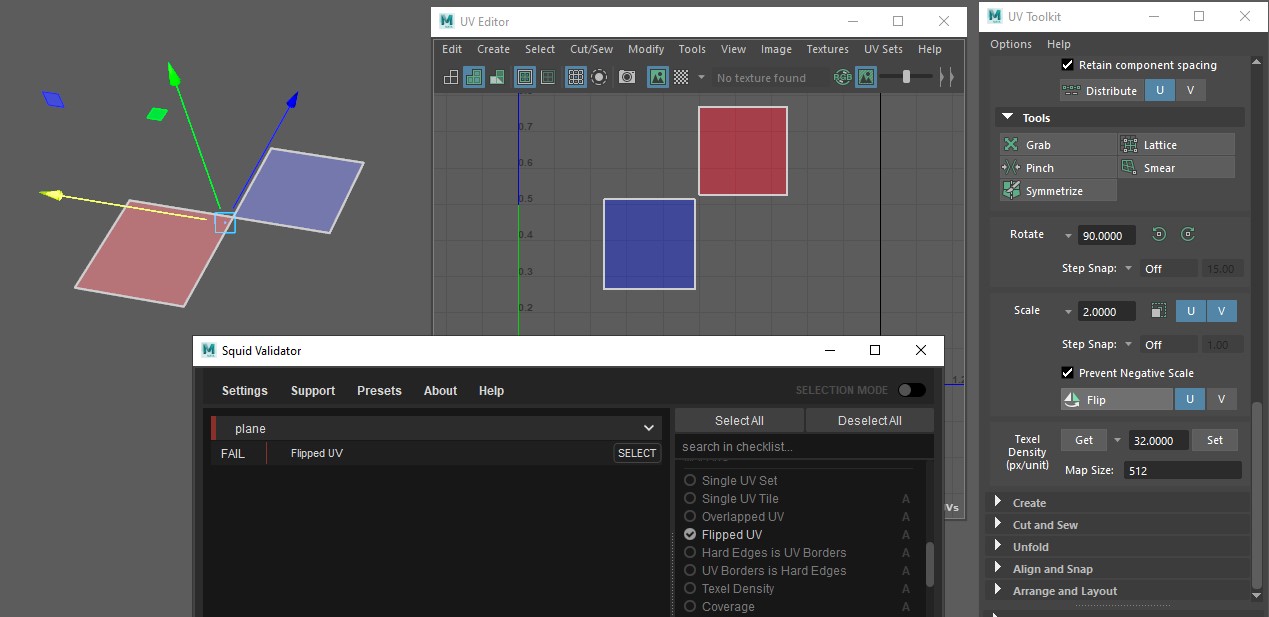Click UV snapshot camera icon
The image size is (1269, 617).
pos(627,77)
